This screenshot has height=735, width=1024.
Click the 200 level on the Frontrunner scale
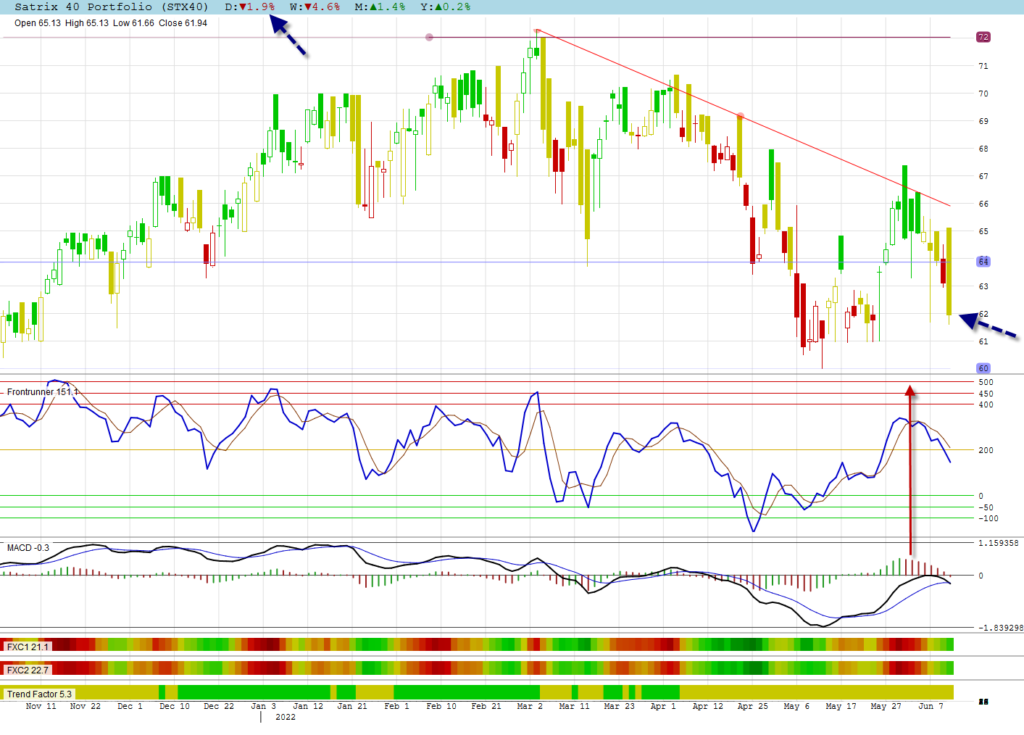pos(985,450)
